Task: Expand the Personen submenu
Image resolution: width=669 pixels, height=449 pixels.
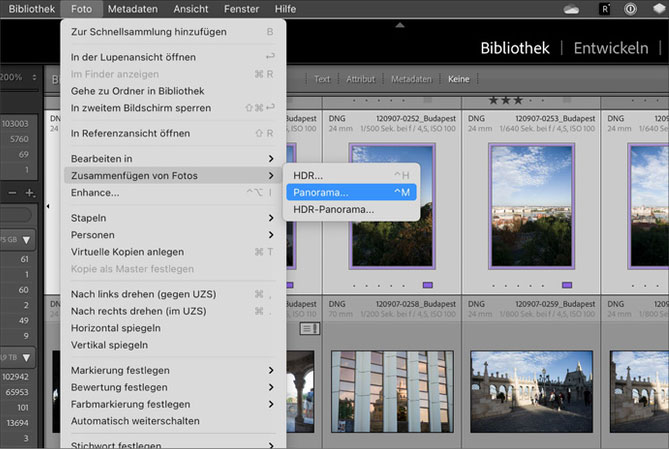Action: click(x=173, y=235)
